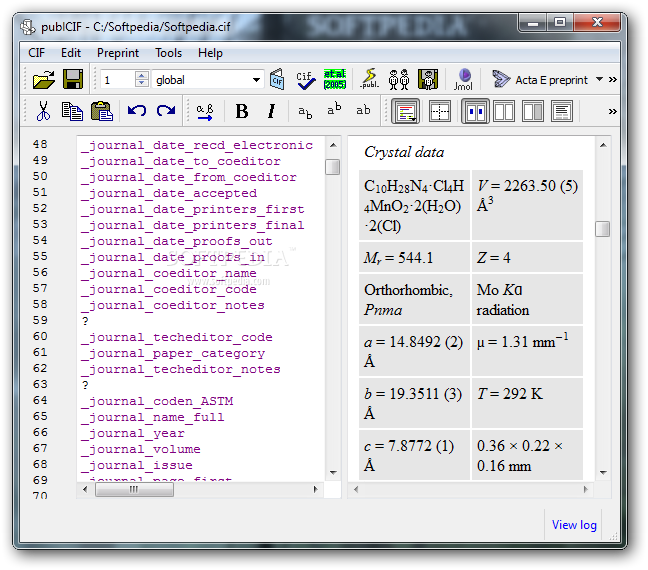Image resolution: width=648 pixels, height=570 pixels.
Task: Click the preview pane vertical scrollbar thumb
Action: [x=602, y=229]
